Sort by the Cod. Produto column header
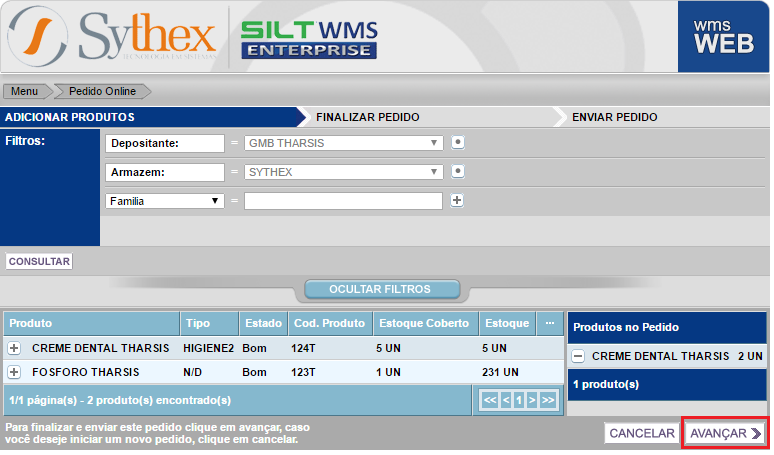The height and width of the screenshot is (455, 774). [330, 323]
